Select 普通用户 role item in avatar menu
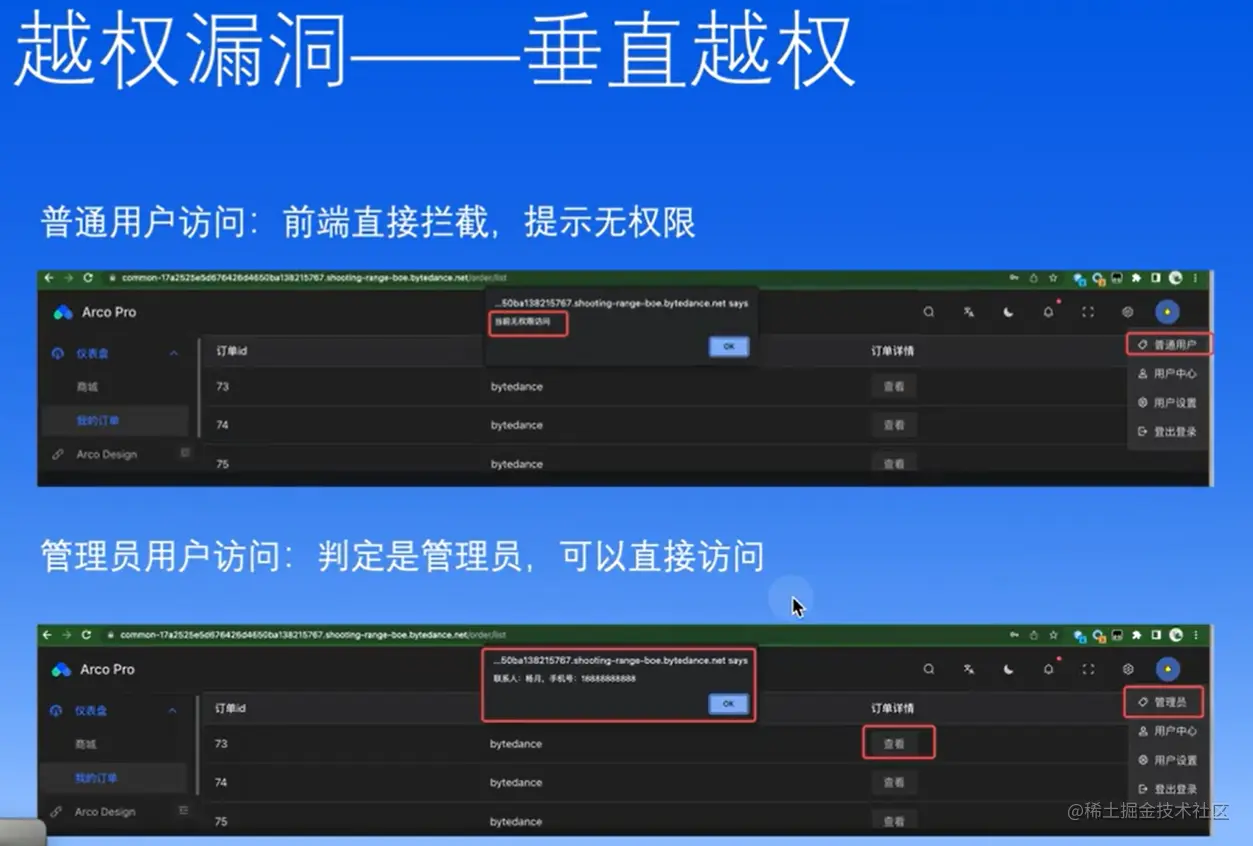The width and height of the screenshot is (1253, 846). (1168, 344)
